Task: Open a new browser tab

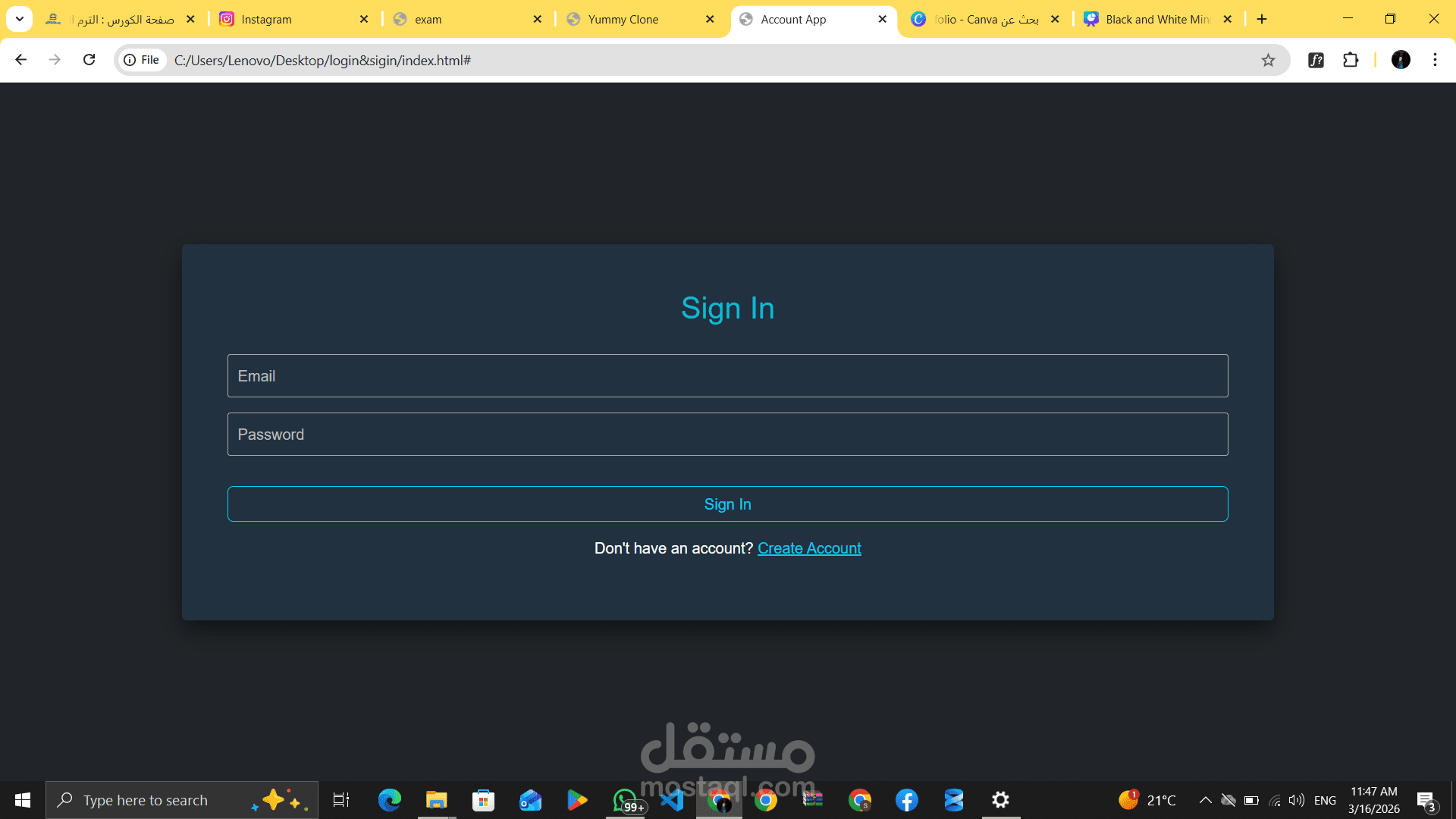Action: tap(1262, 19)
